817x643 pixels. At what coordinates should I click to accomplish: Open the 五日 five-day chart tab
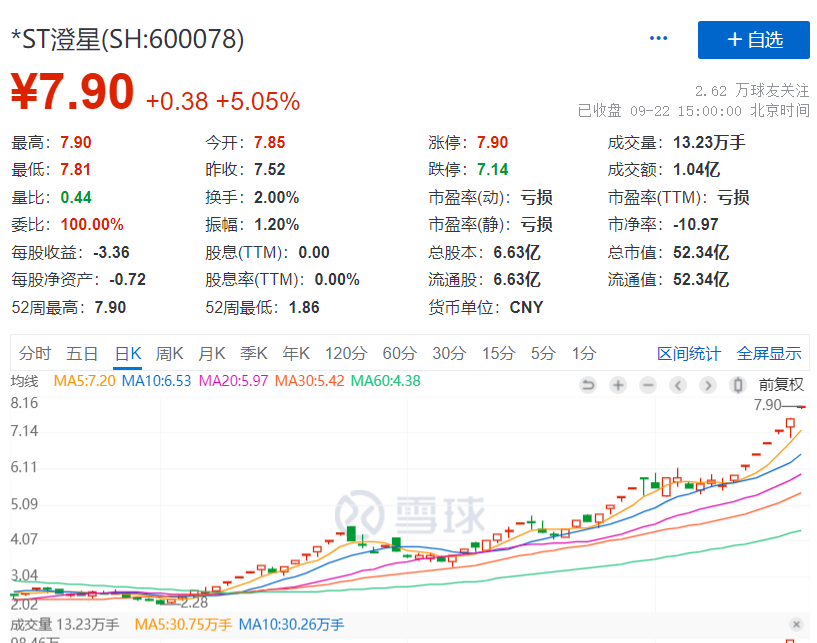pos(82,353)
